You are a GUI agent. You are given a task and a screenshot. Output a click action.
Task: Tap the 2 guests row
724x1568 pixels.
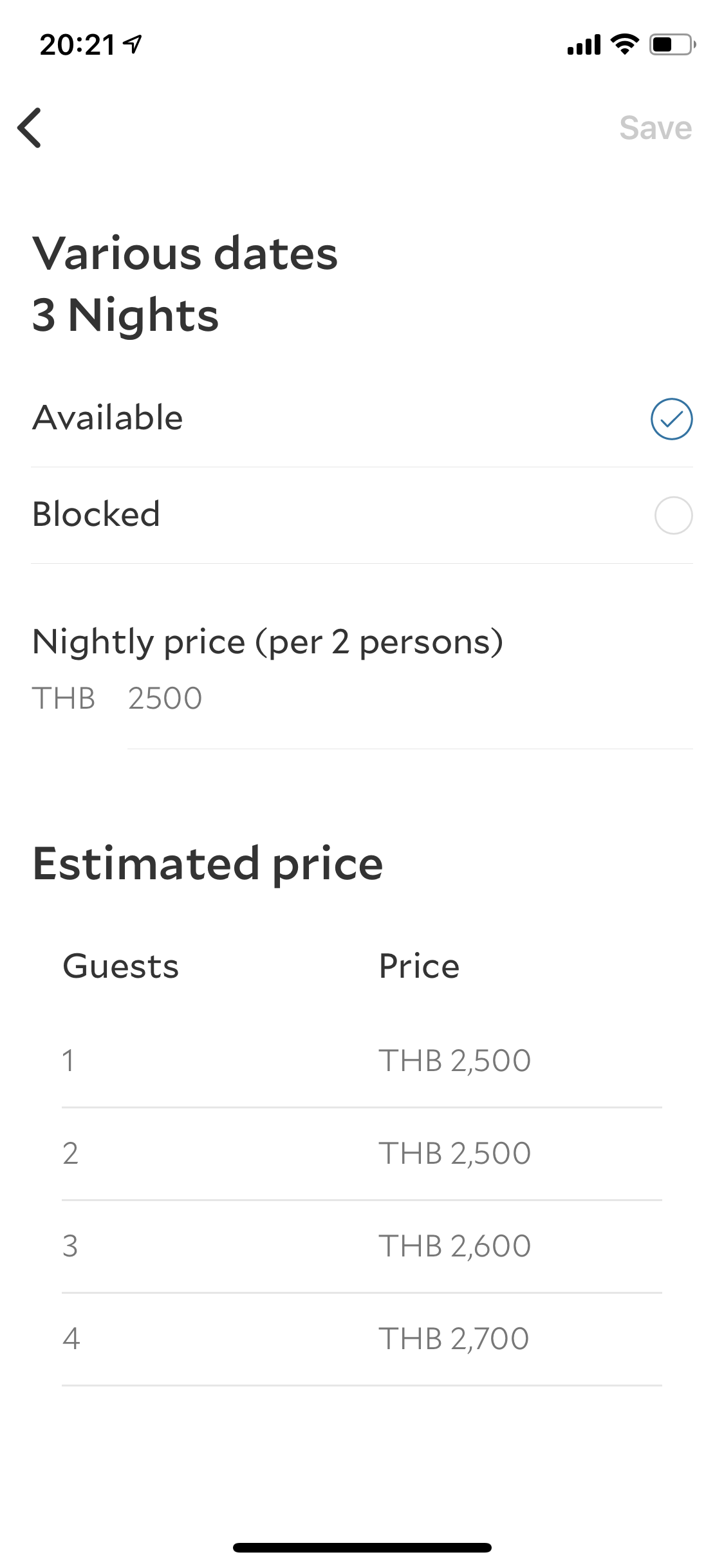click(x=360, y=1153)
